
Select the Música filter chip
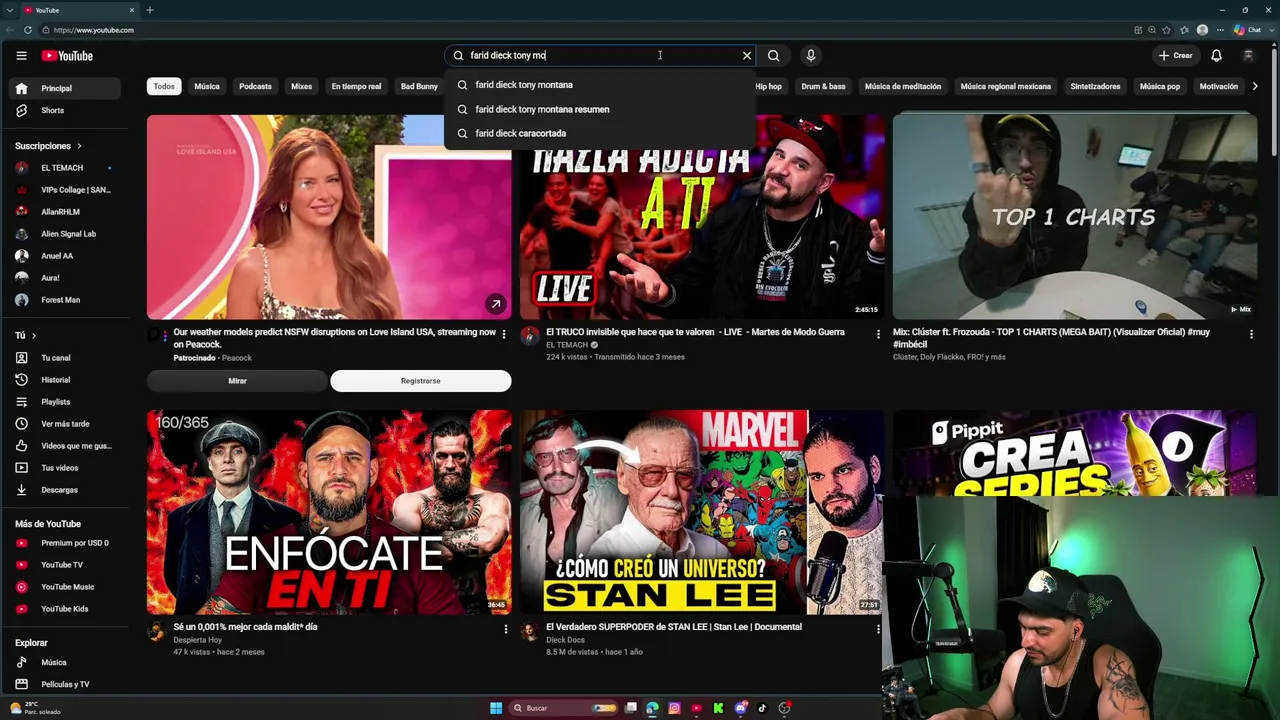coord(207,86)
